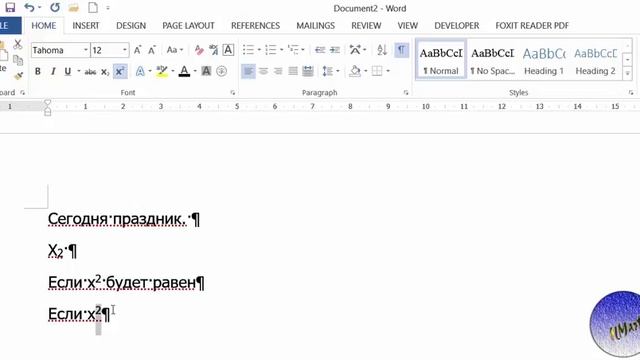This screenshot has width=640, height=360.
Task: Increase font size with Grow Font
Action: tap(138, 50)
